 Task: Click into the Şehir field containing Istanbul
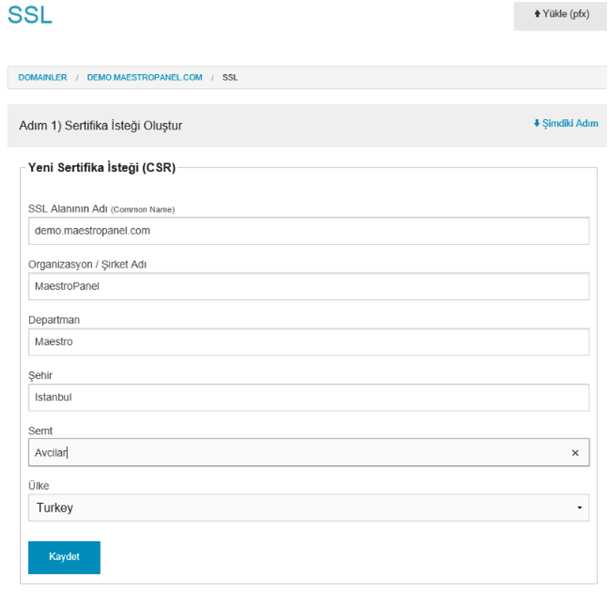pyautogui.click(x=309, y=397)
